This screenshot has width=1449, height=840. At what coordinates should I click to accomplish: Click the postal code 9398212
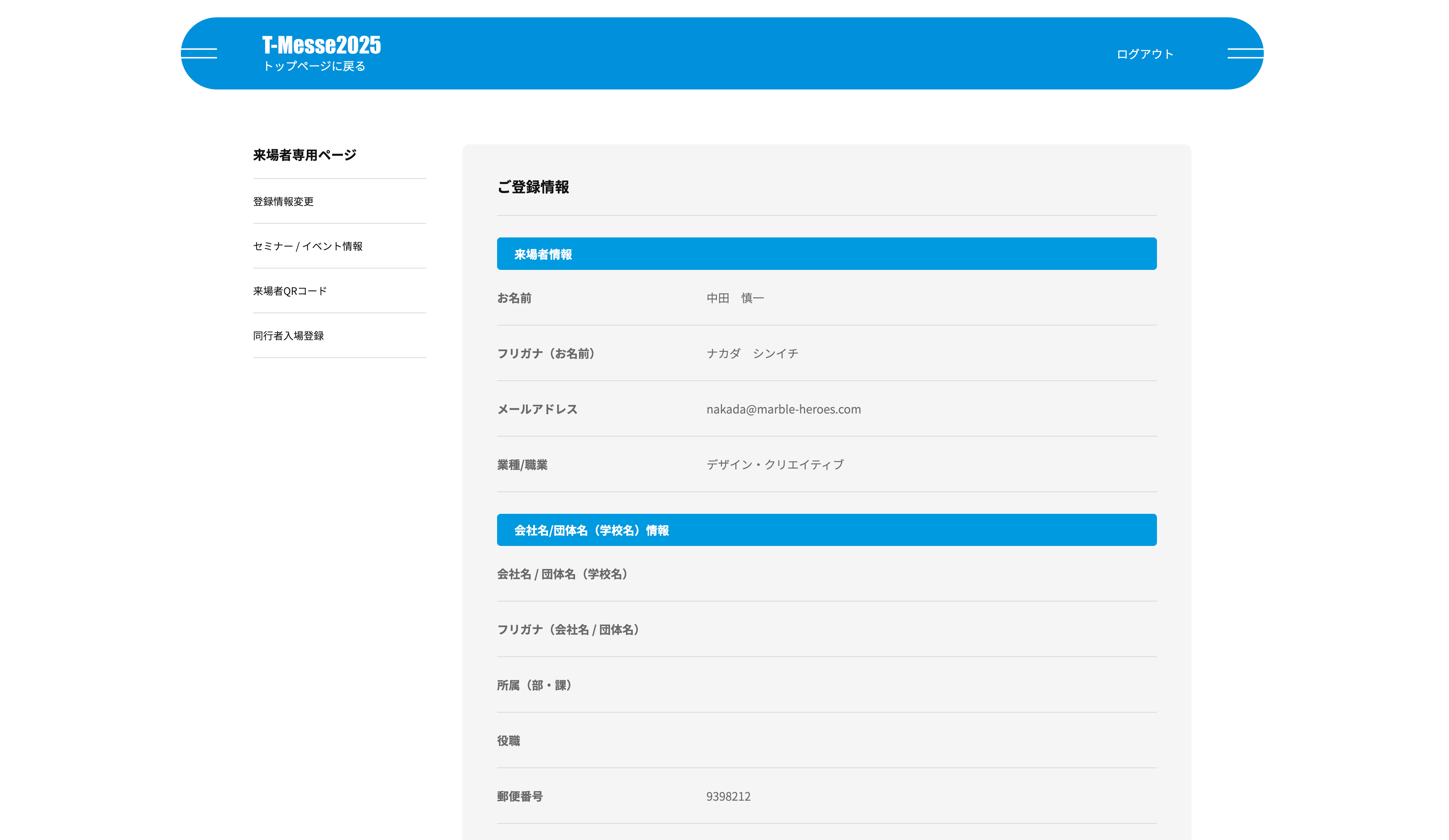coord(728,796)
